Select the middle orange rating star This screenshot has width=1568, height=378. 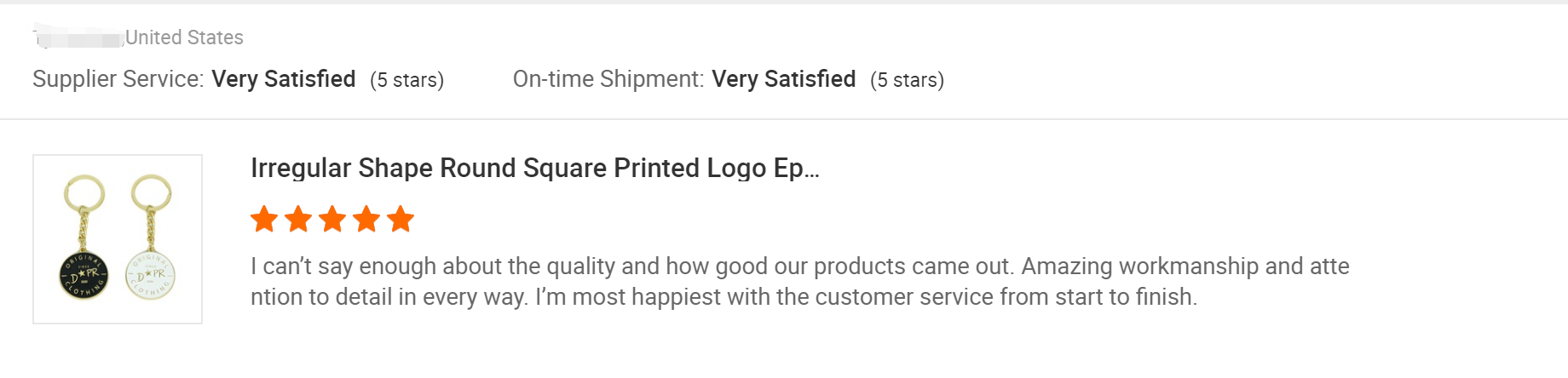[x=332, y=220]
